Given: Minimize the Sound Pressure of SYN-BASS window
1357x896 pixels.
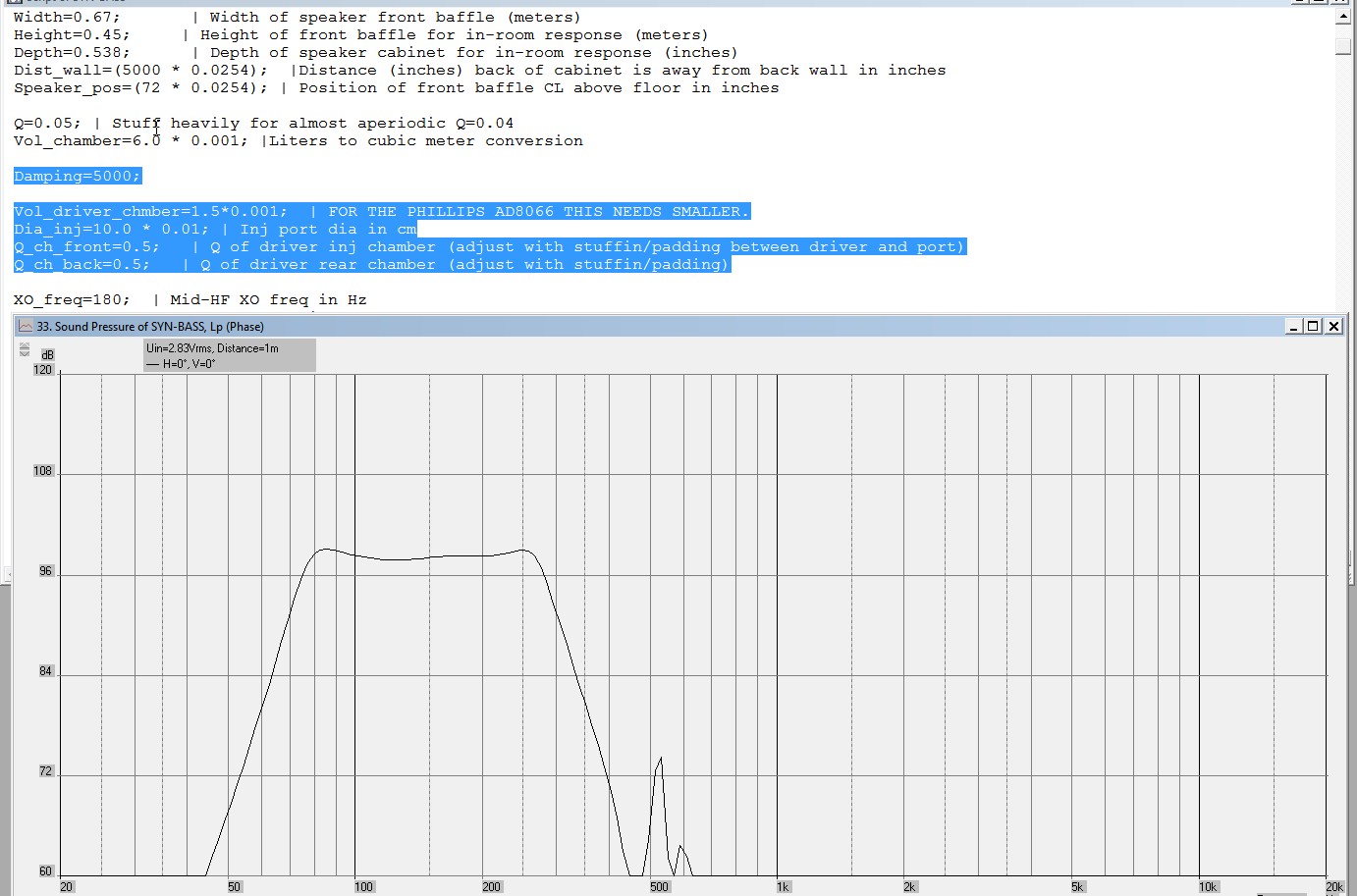Looking at the screenshot, I should point(1293,326).
